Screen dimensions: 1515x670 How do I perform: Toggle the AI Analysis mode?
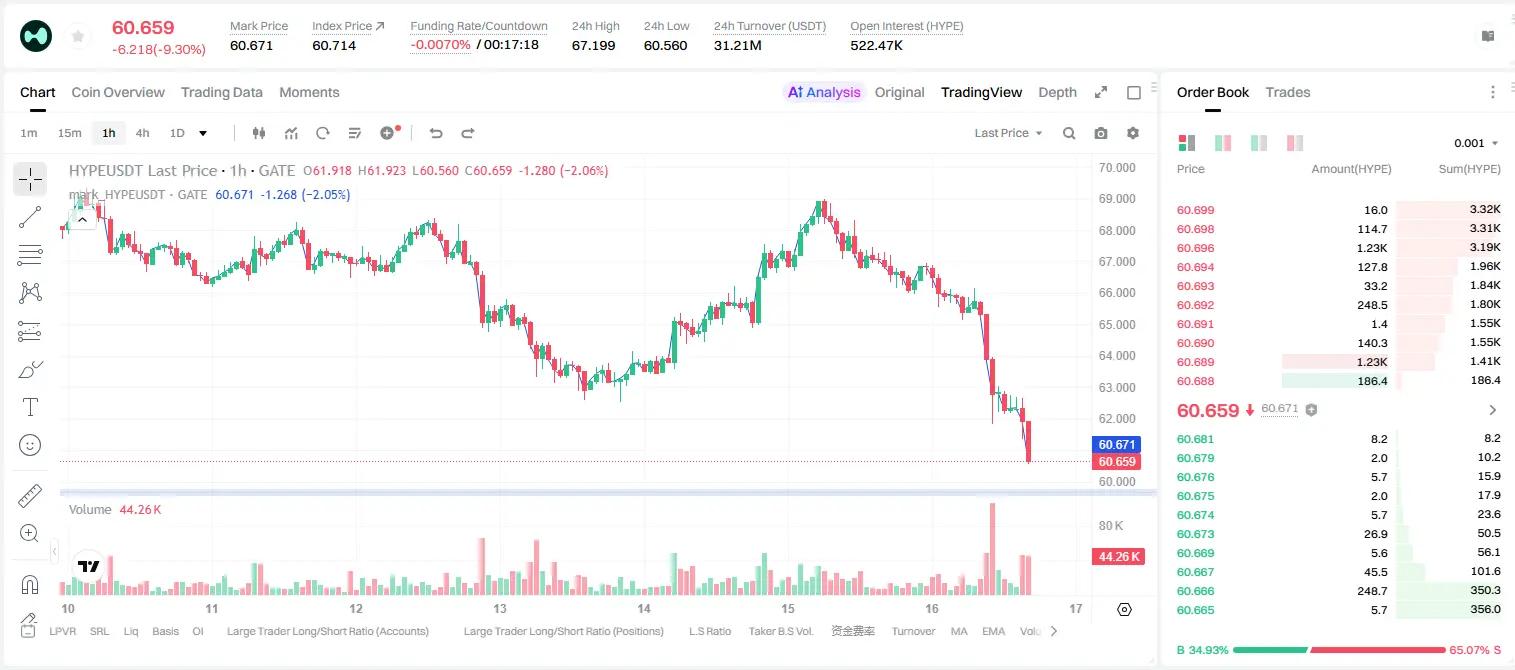point(824,92)
